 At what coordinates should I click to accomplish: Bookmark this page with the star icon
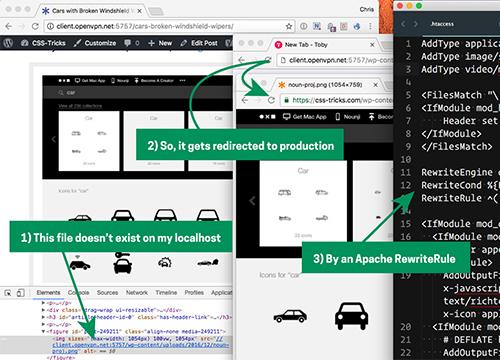pyautogui.click(x=289, y=26)
